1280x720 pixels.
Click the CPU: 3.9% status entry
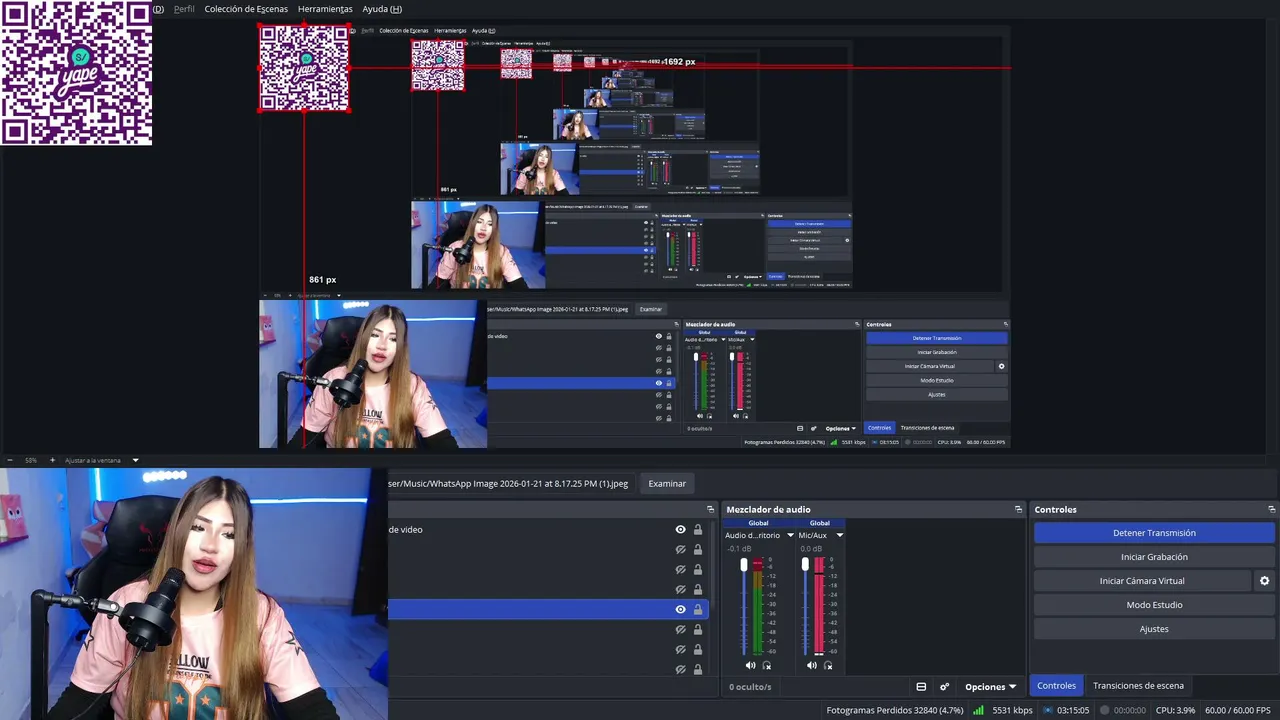click(1175, 710)
